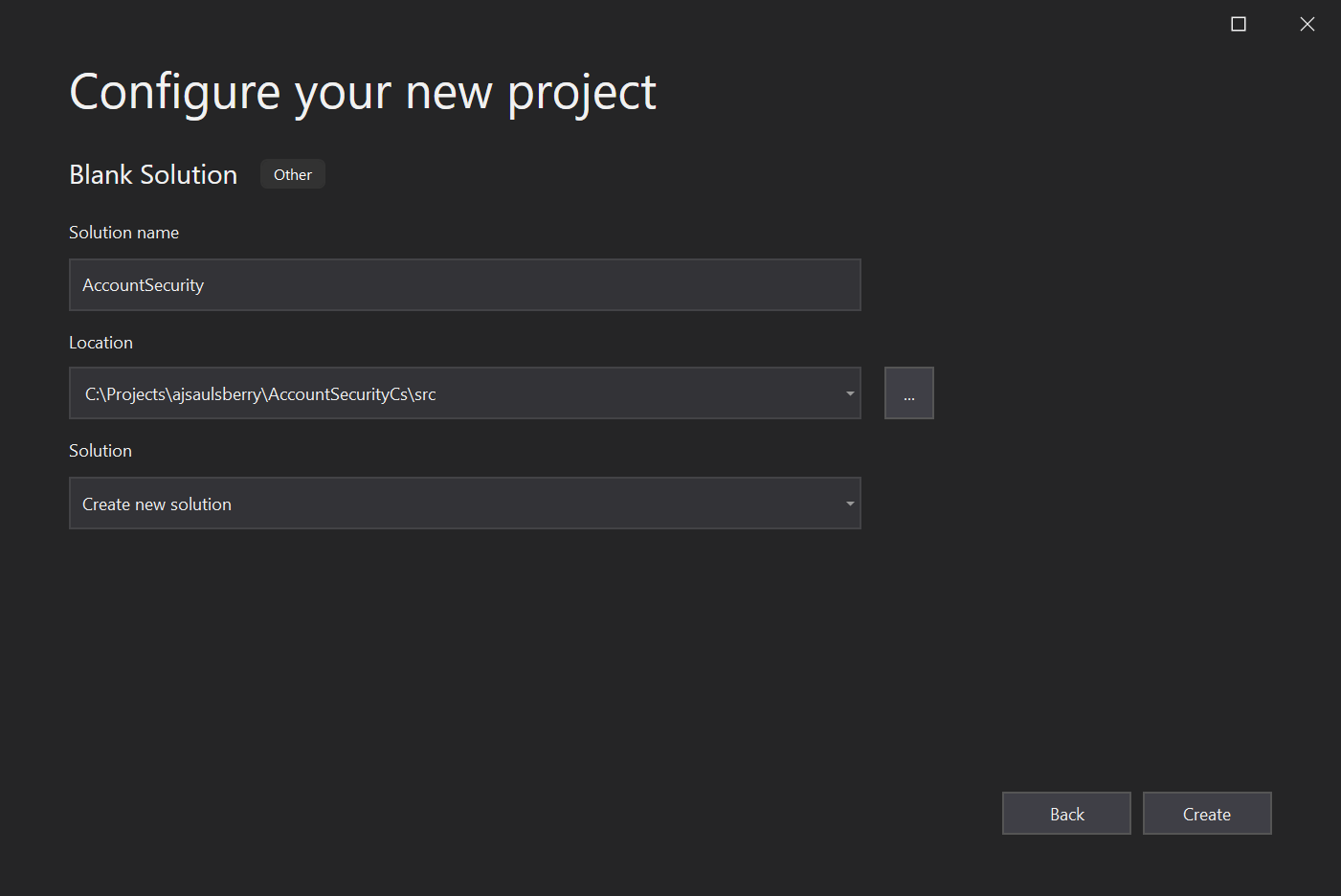Click the Blank Solution heading
The image size is (1341, 896).
pos(153,174)
